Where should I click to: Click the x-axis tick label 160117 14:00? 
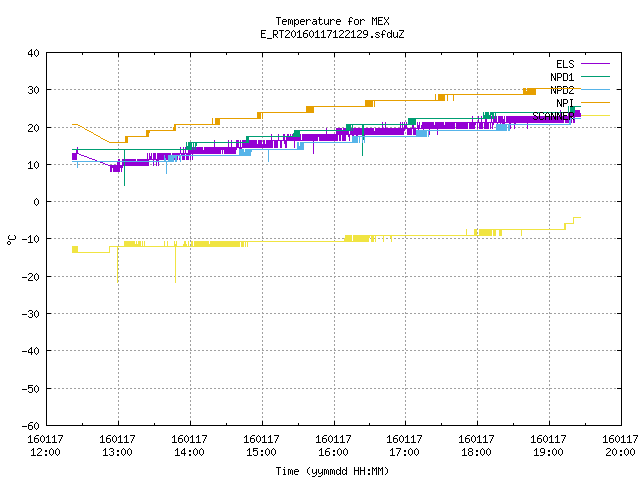(x=189, y=445)
